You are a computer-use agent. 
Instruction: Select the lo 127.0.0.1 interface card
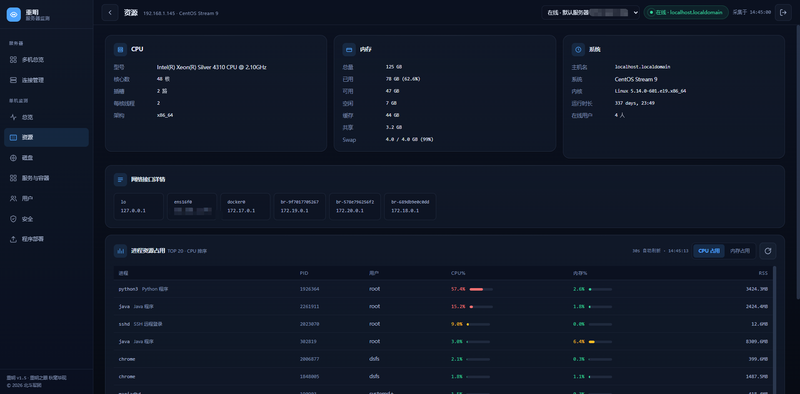pyautogui.click(x=139, y=206)
